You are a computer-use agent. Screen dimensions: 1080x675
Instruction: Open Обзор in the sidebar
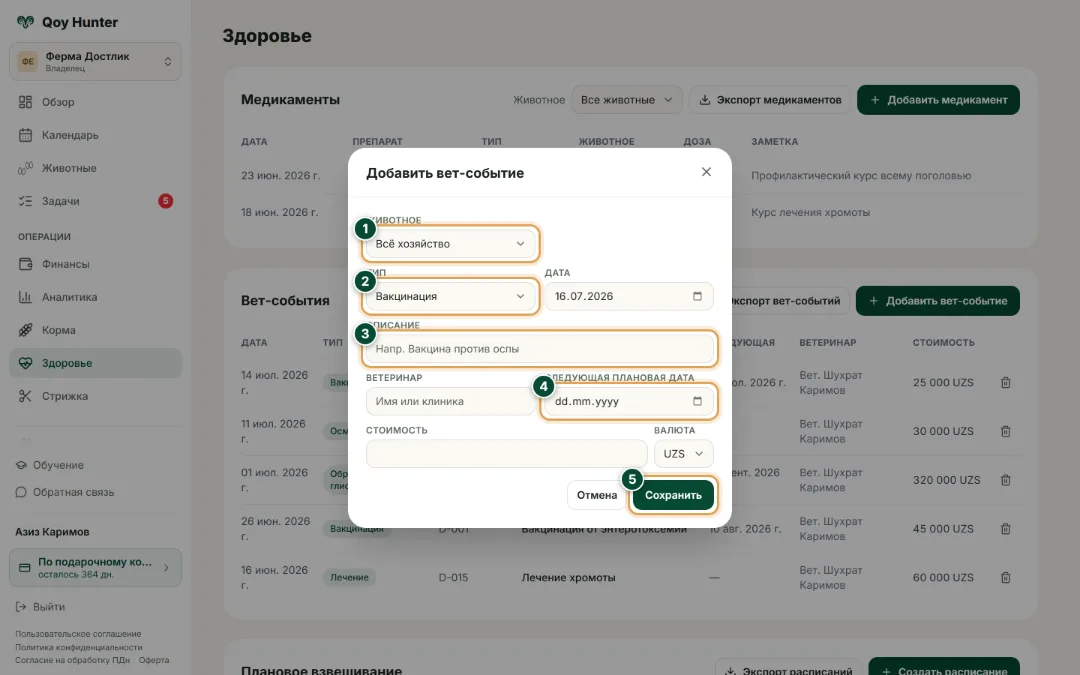[95, 102]
